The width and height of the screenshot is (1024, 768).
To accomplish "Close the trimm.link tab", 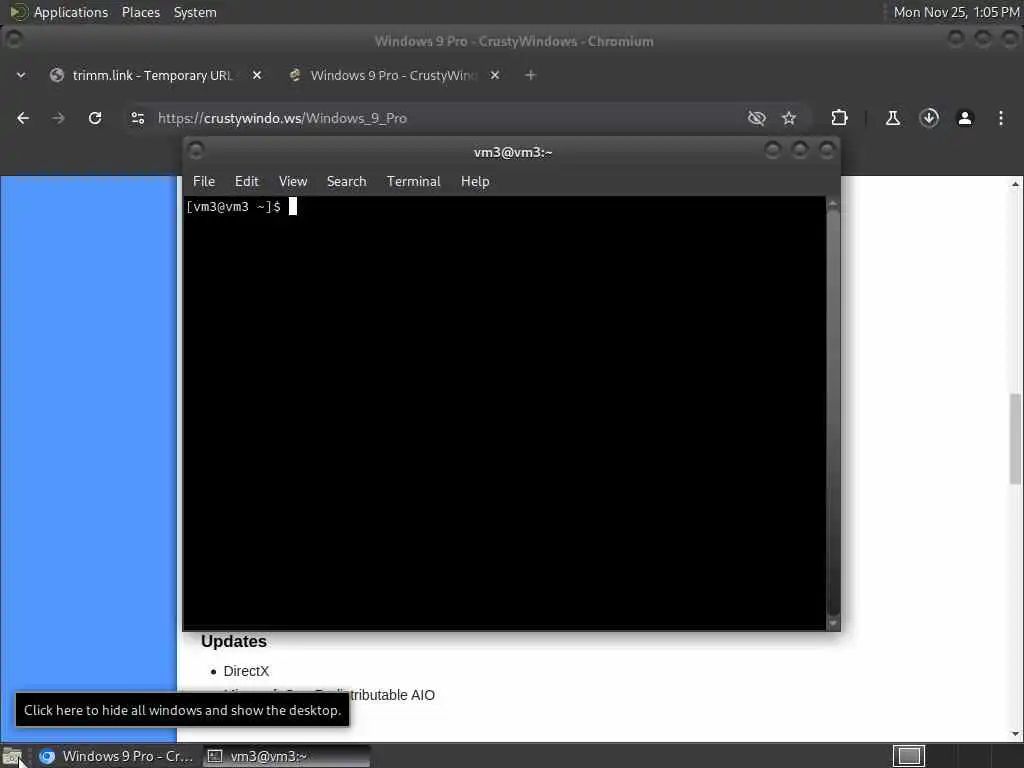I will point(257,75).
